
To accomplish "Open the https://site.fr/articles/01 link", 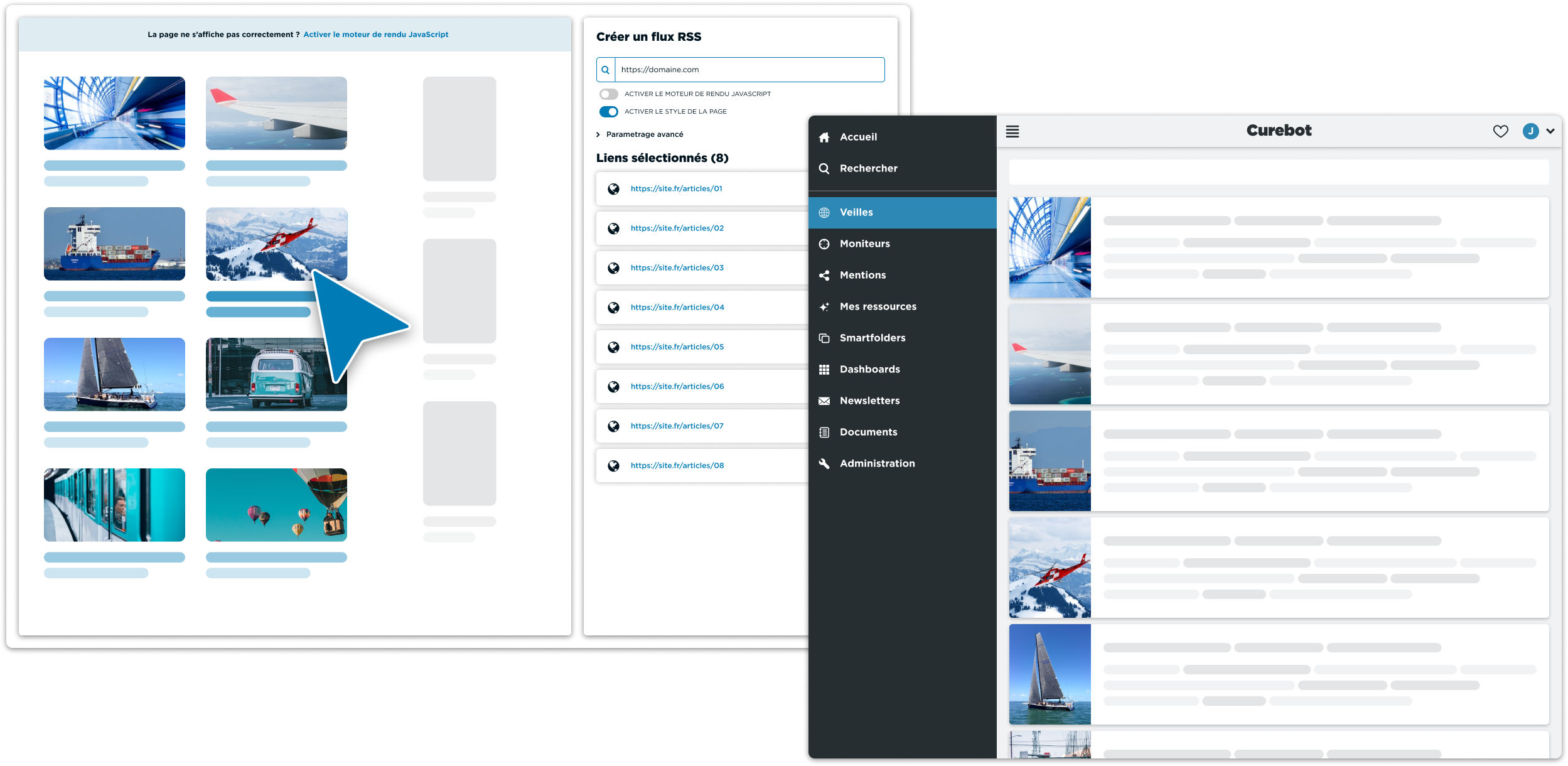I will 677,188.
